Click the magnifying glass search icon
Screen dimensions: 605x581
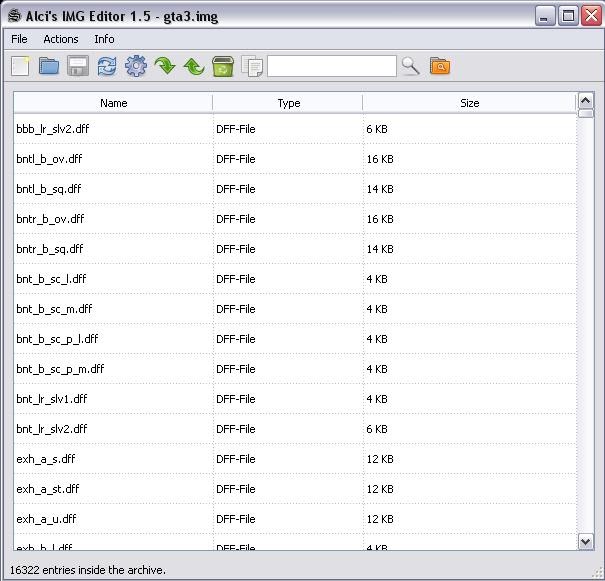[410, 66]
